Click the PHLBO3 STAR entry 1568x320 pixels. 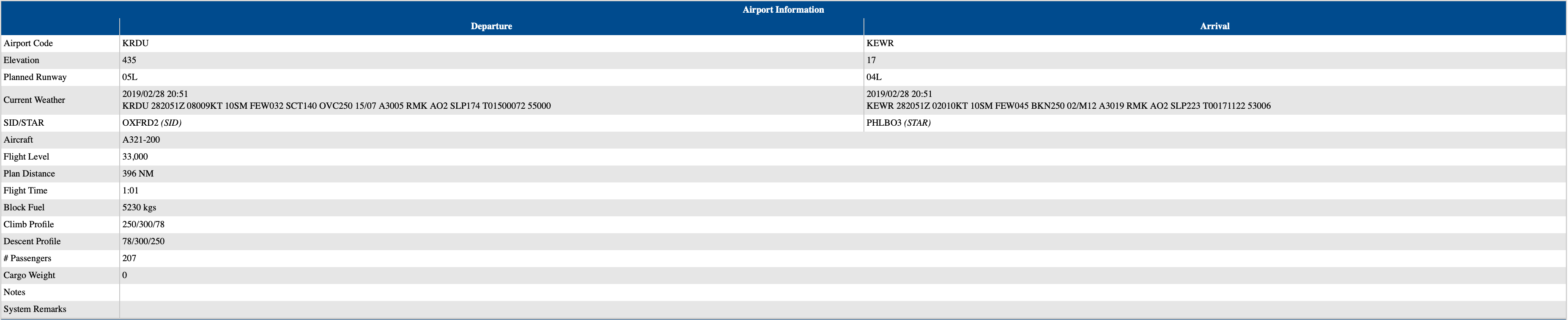[x=899, y=123]
